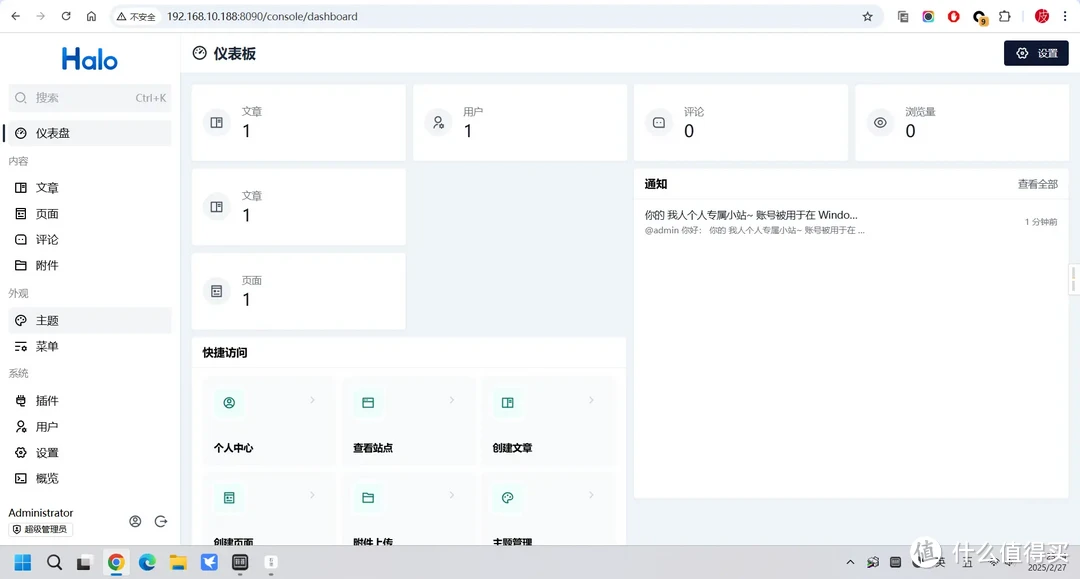
Task: Click the 附件 (Attachments) folder icon
Action: pyautogui.click(x=22, y=265)
